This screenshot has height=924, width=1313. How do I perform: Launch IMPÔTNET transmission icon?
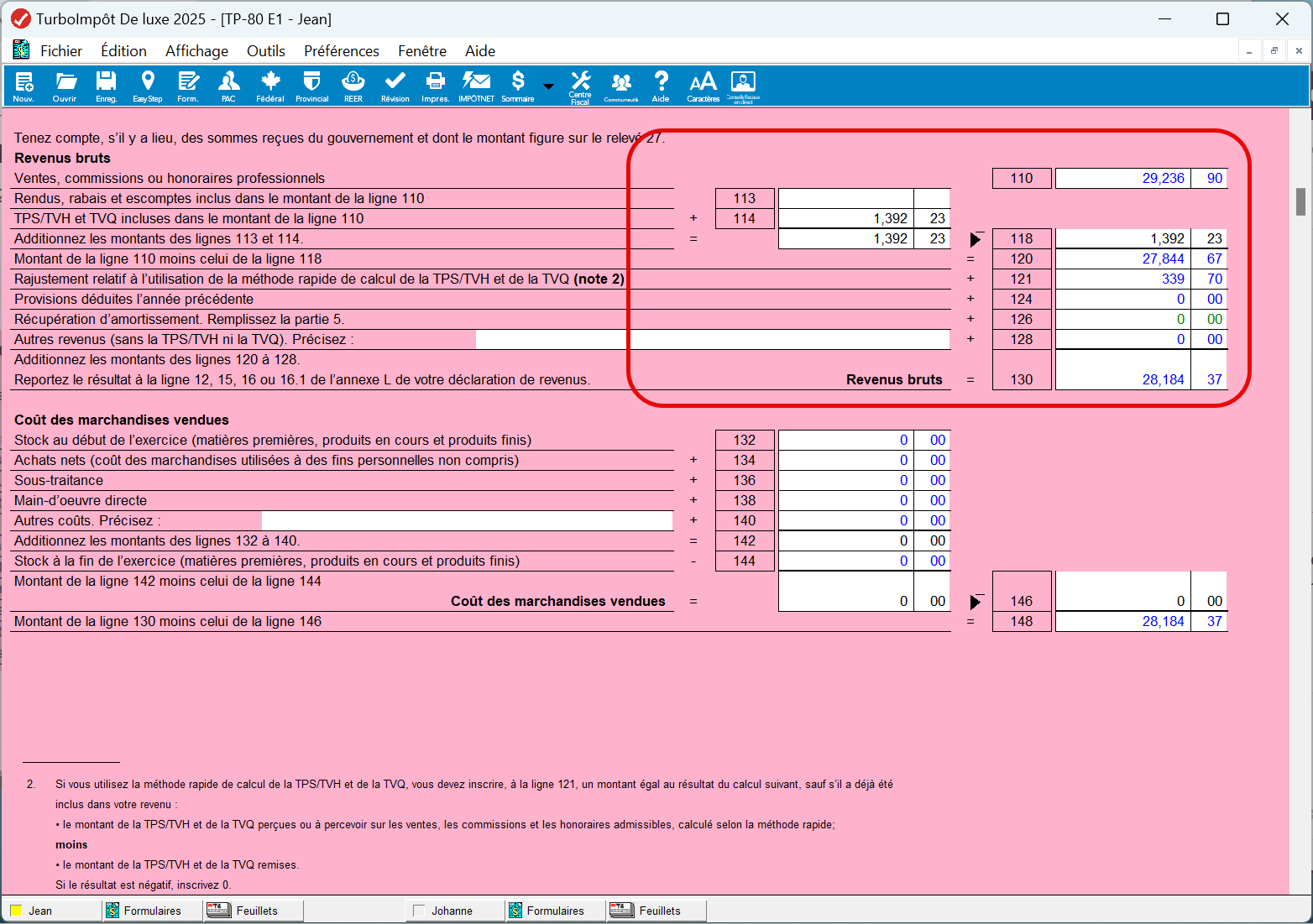476,86
